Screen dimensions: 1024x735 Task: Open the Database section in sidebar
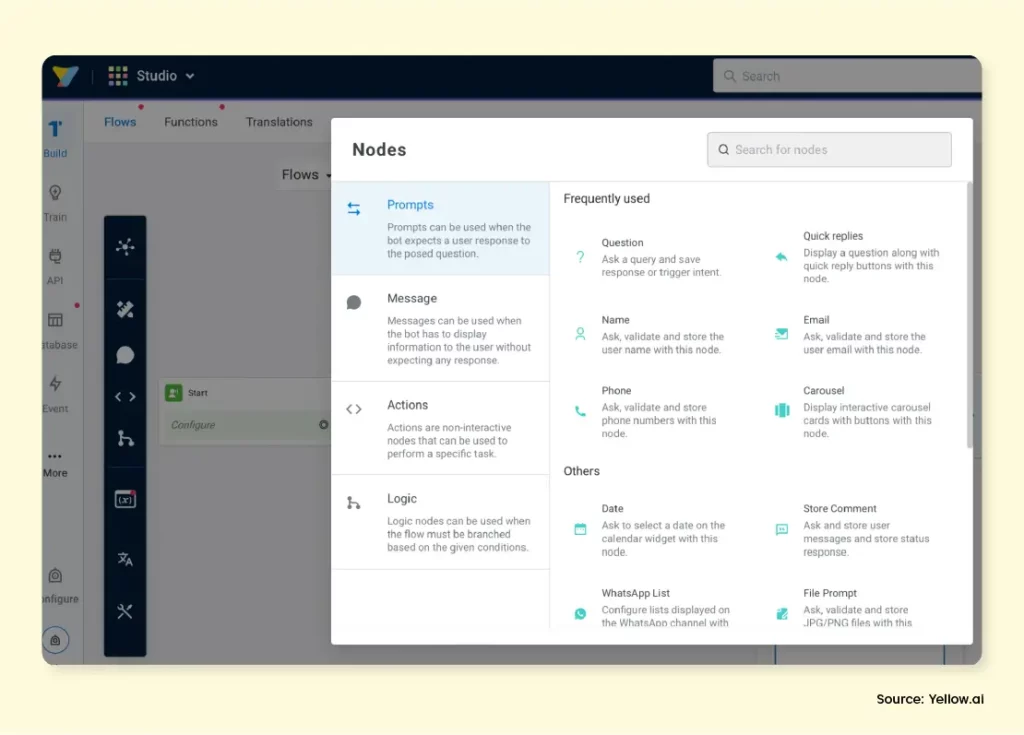59,331
